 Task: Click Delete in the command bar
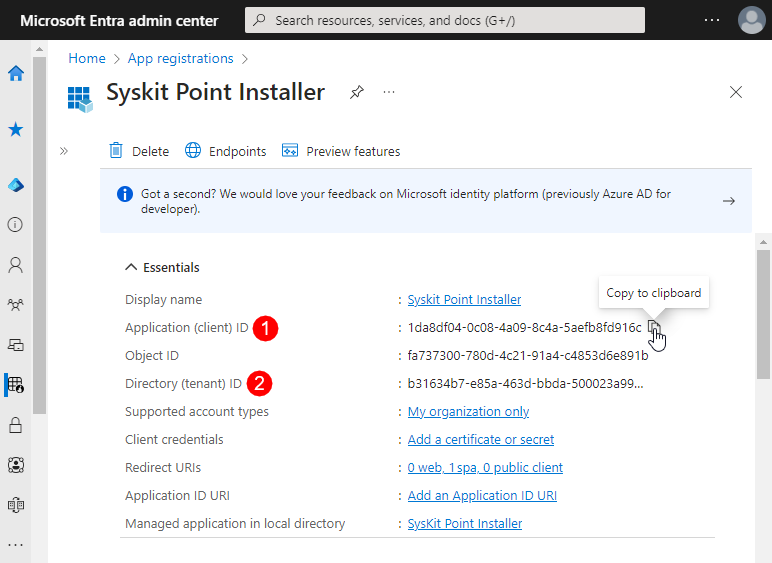point(139,151)
